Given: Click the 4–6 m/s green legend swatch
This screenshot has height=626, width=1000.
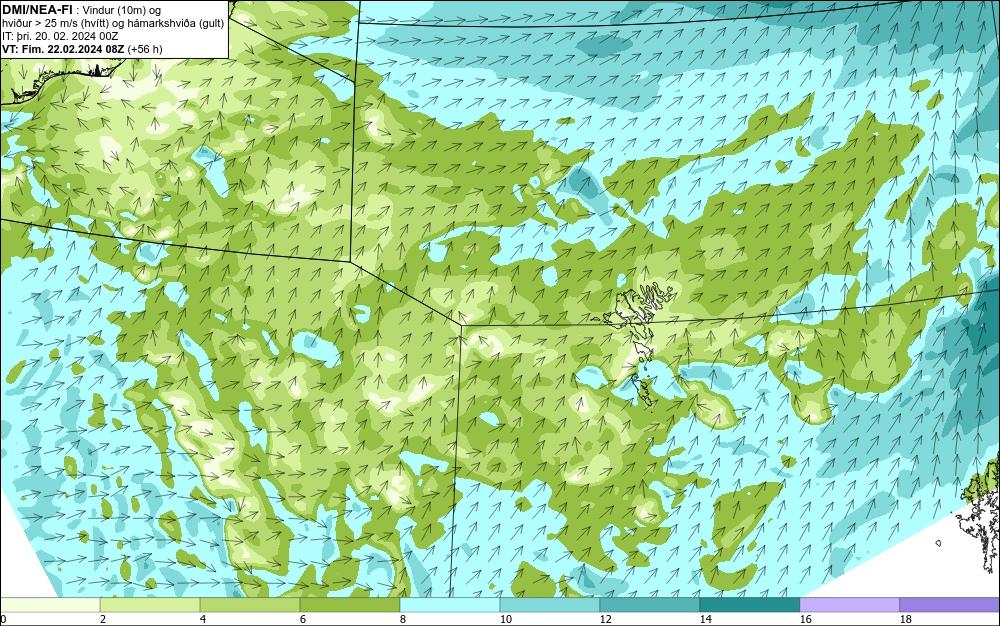Looking at the screenshot, I should pyautogui.click(x=250, y=604).
